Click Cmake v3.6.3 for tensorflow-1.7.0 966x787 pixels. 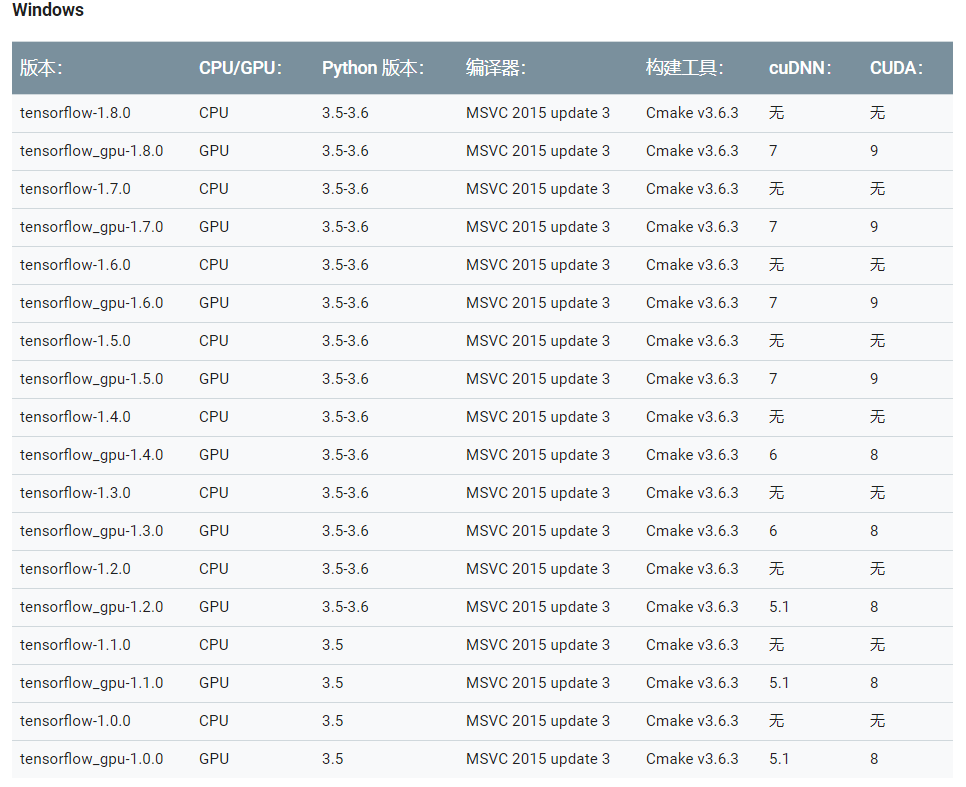pyautogui.click(x=692, y=189)
